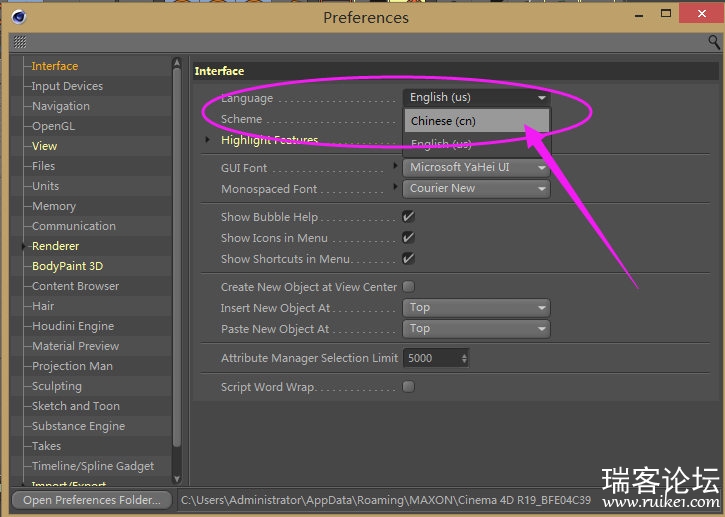
Task: Click the Selection Limit stepper arrows
Action: pyautogui.click(x=464, y=358)
